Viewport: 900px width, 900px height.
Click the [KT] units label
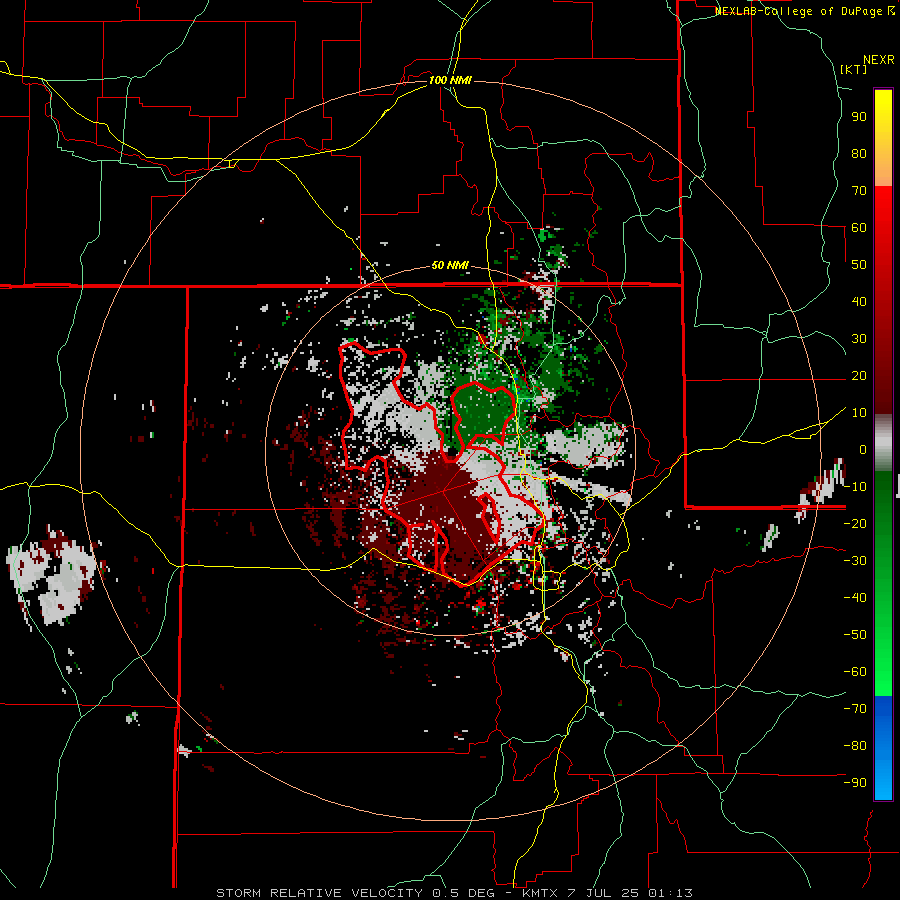[x=854, y=69]
